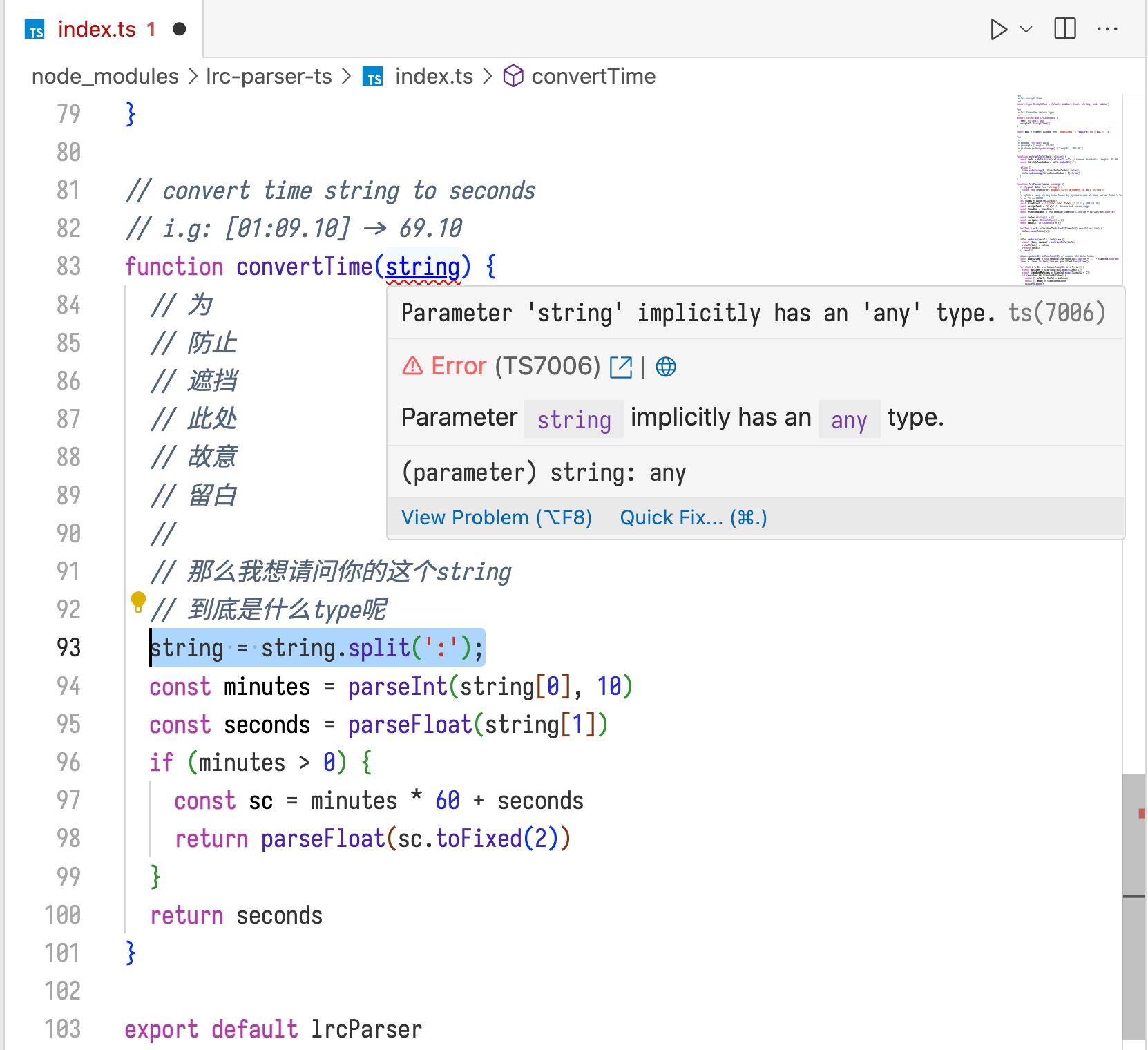1148x1050 pixels.
Task: Open the Split Editor icon
Action: 1064,29
